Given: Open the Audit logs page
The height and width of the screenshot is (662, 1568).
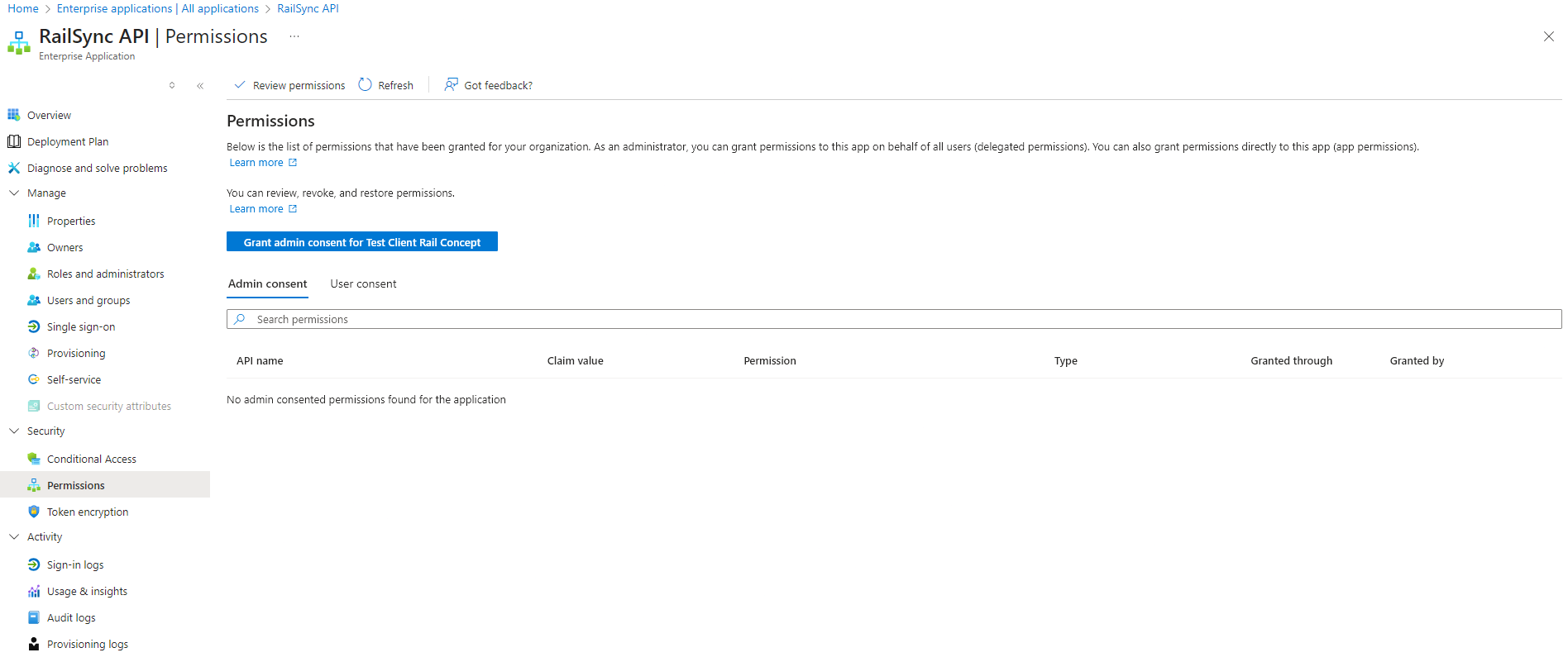Looking at the screenshot, I should pos(71,617).
